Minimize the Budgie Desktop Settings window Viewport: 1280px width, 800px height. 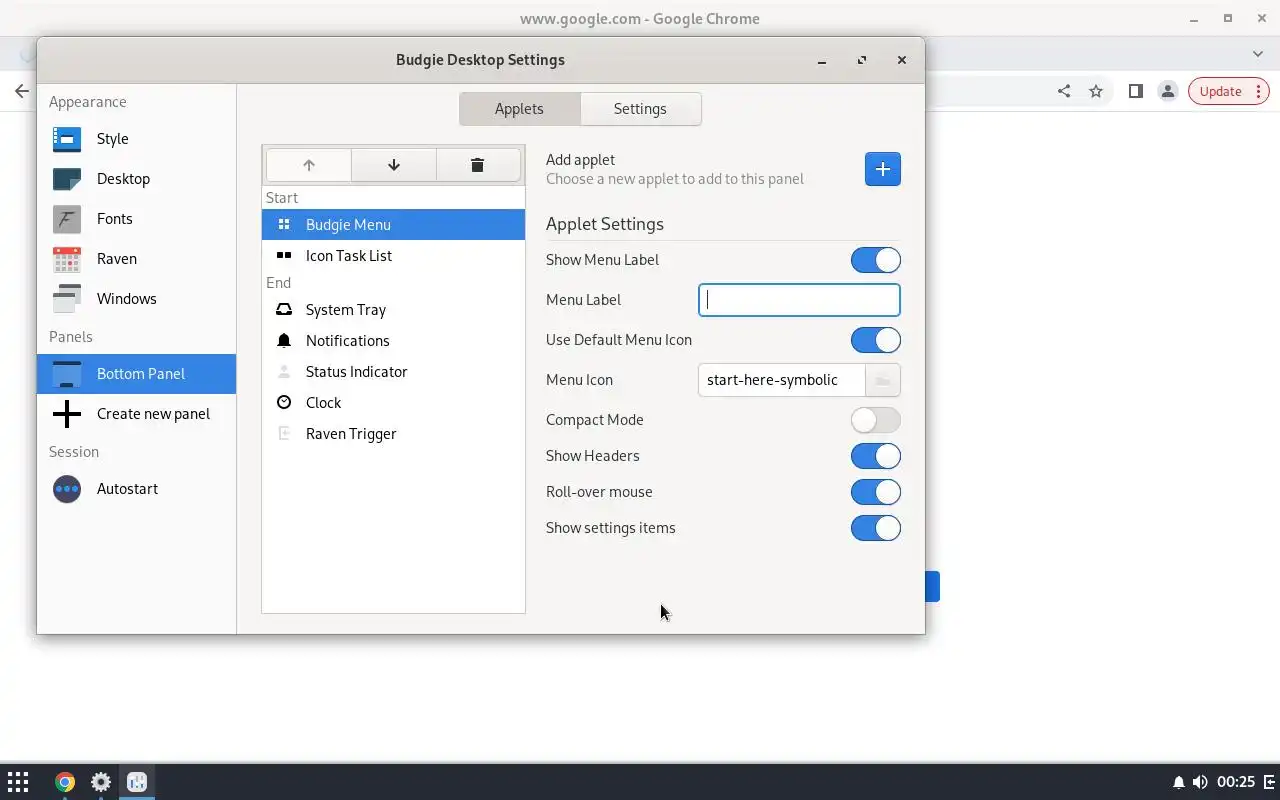click(x=822, y=60)
